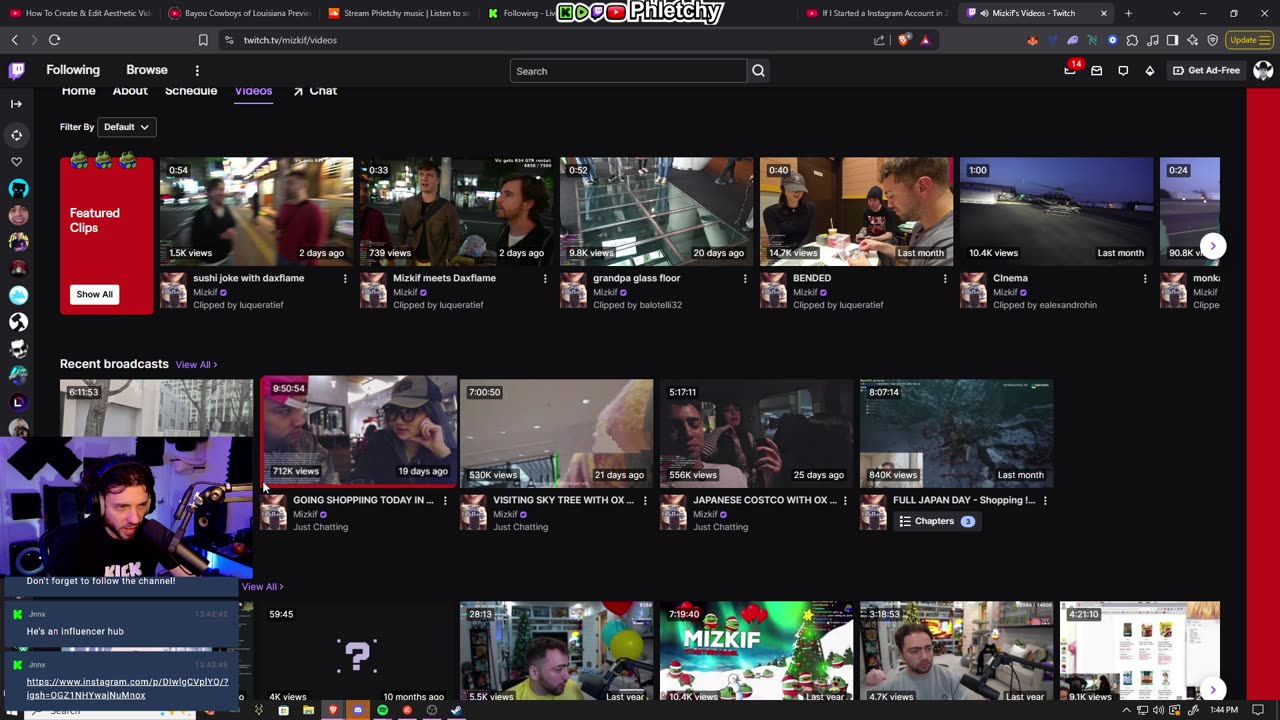
Task: Click the system clock showing 1:44 PM
Action: 1224,710
